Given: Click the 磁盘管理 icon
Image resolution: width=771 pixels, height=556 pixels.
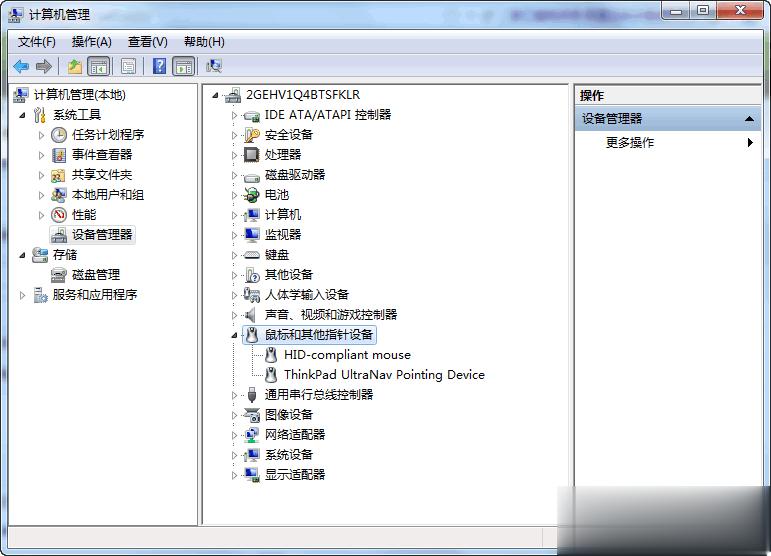Looking at the screenshot, I should pyautogui.click(x=59, y=275).
